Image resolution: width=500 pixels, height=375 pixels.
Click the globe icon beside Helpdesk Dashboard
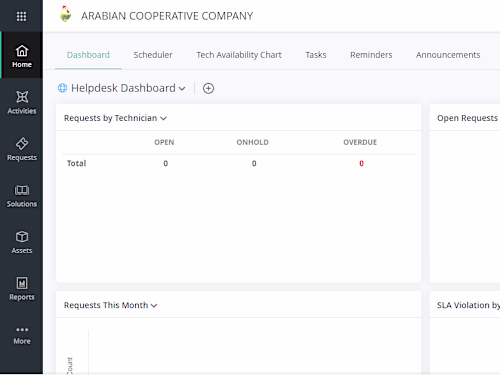[62, 88]
